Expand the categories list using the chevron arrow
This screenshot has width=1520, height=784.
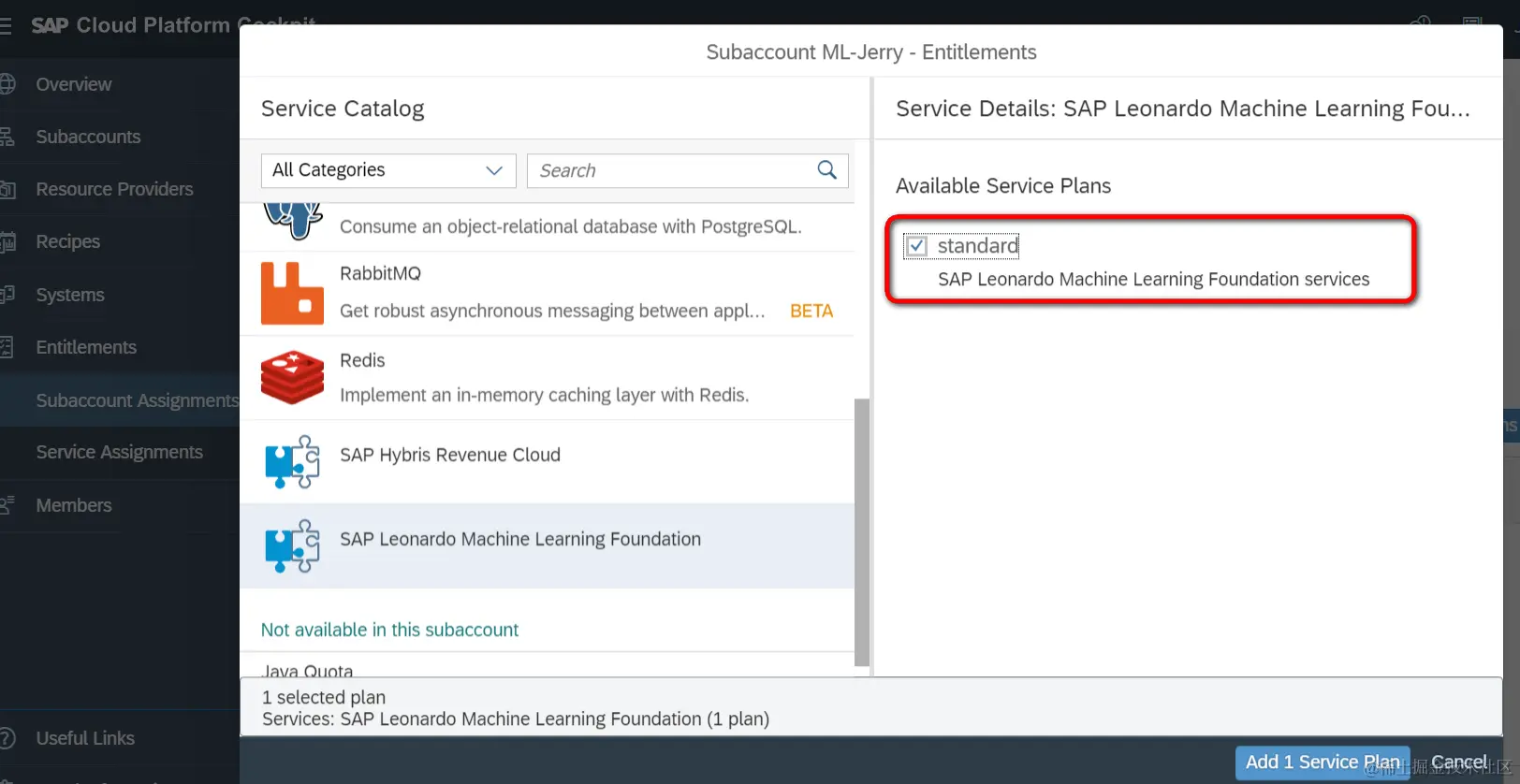click(x=494, y=170)
